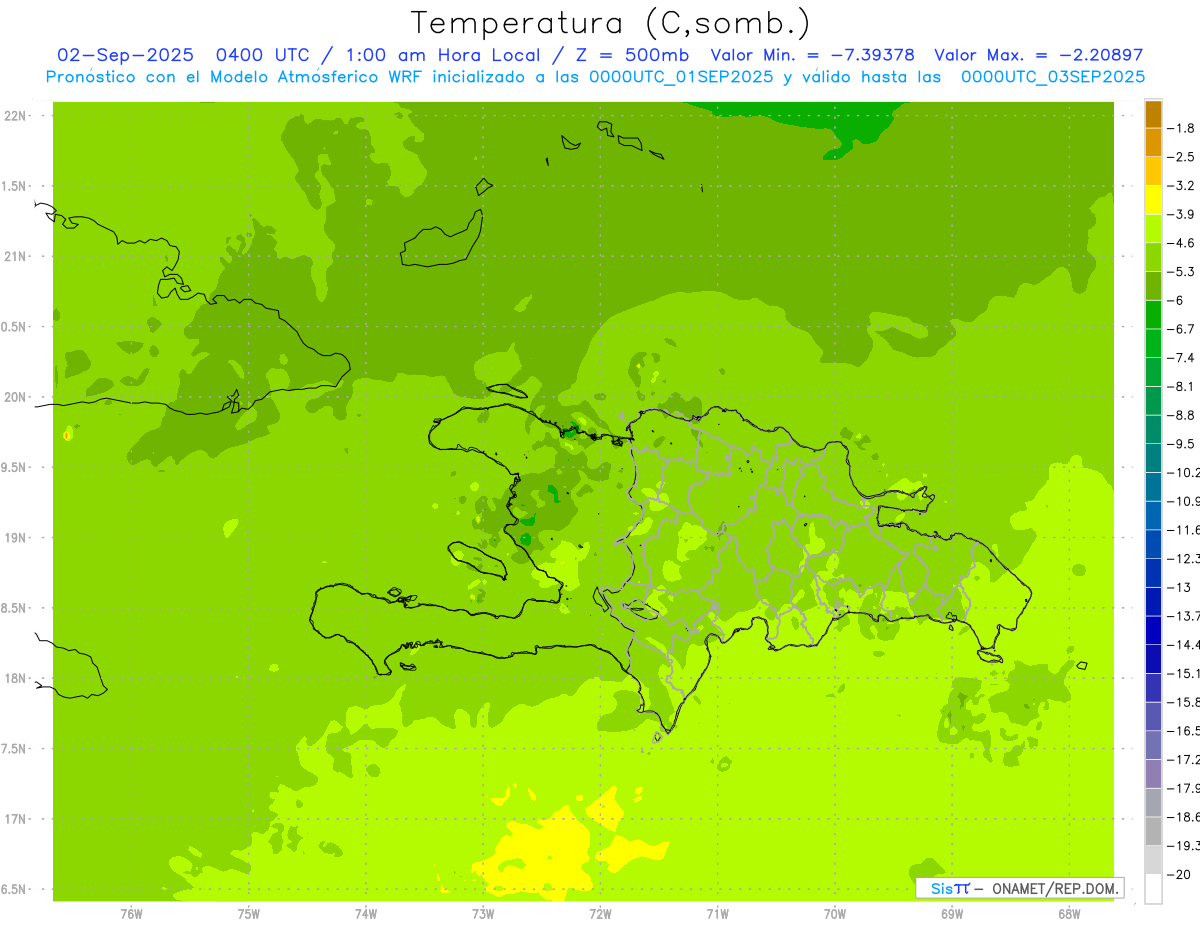
Task: Click the '18N' latitude label
Action: pyautogui.click(x=14, y=678)
